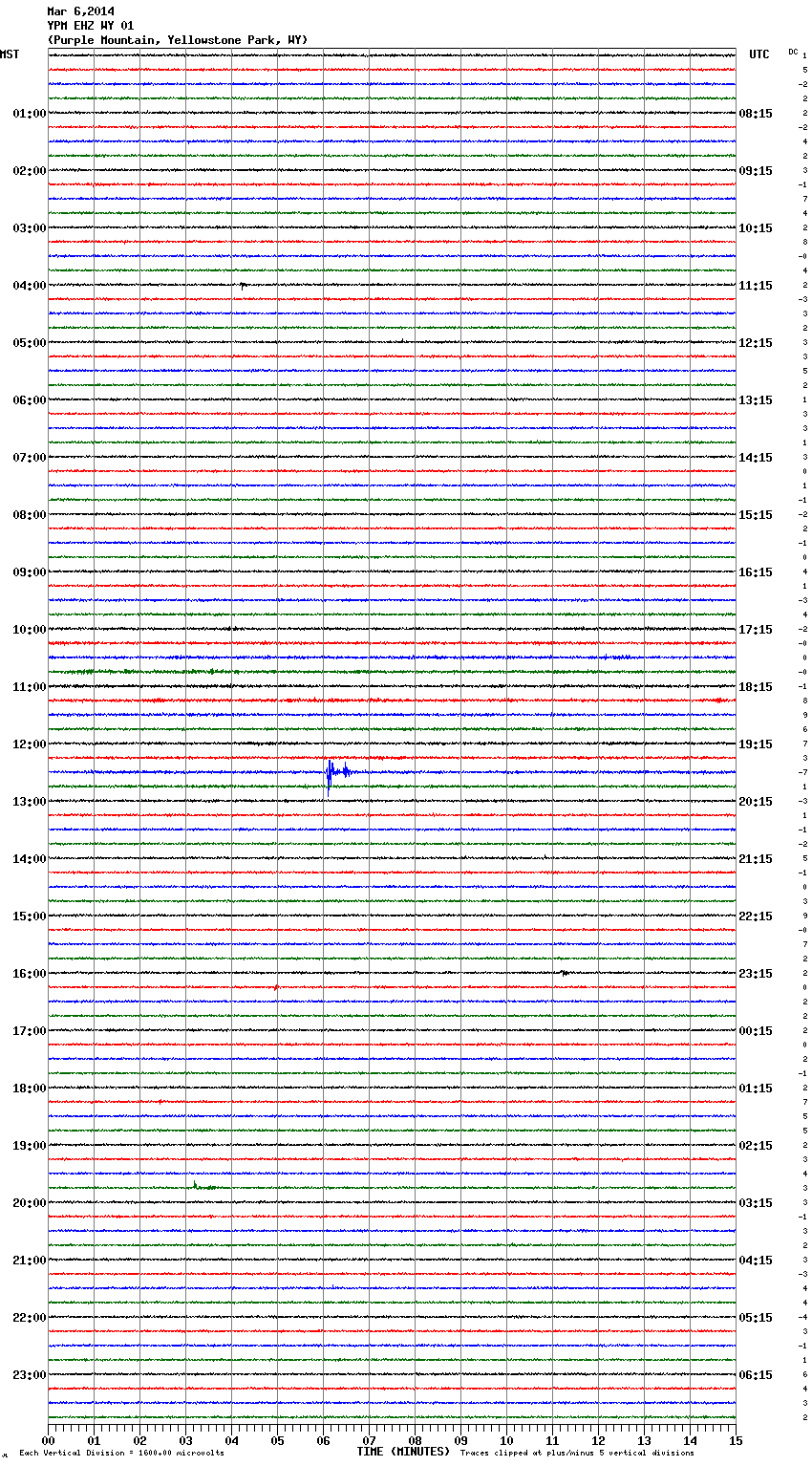The image size is (812, 1466).
Task: Click the "16:00" MST time label
Action: (30, 974)
